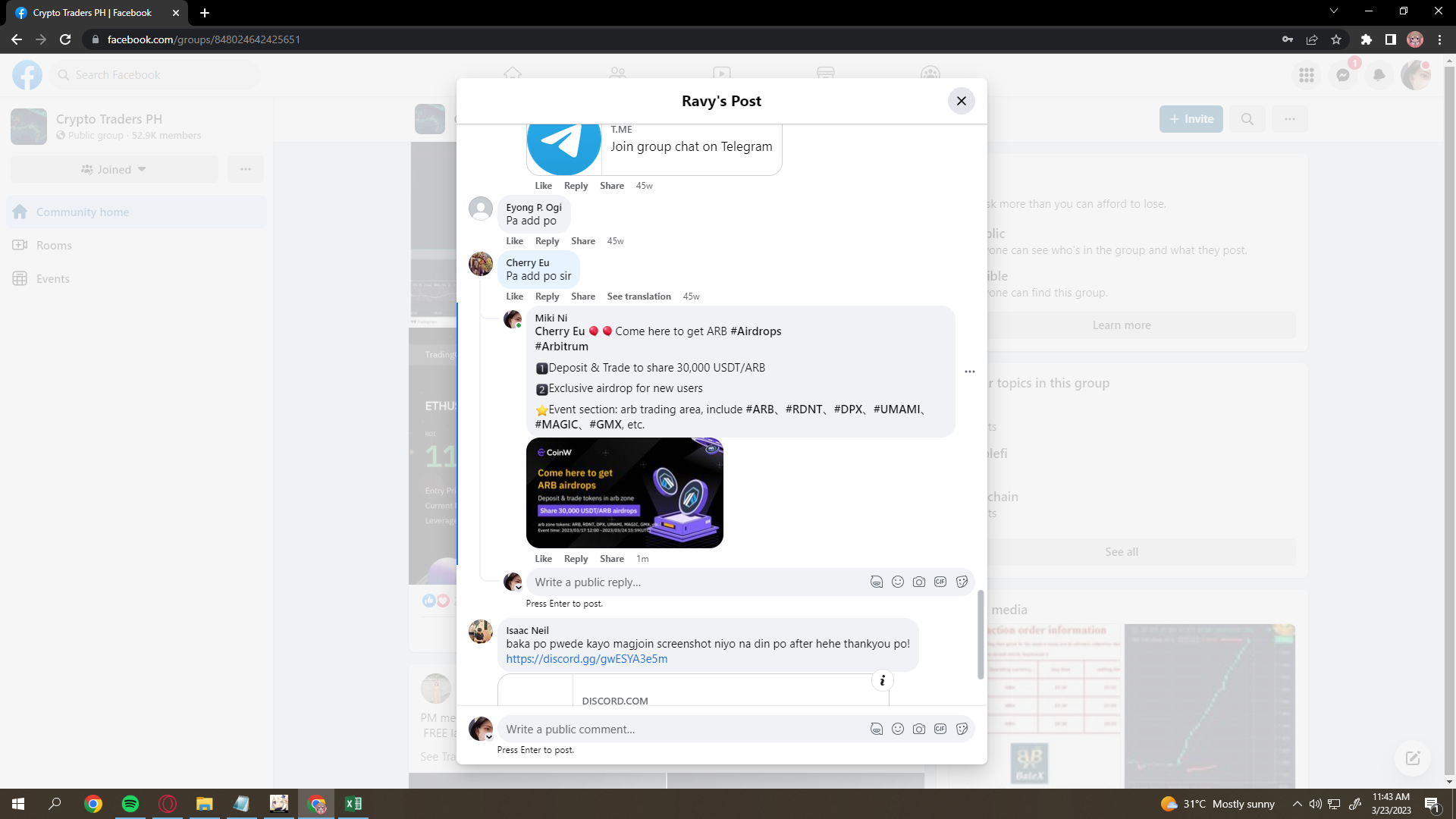Close Ravy's Post dialog

(x=961, y=101)
